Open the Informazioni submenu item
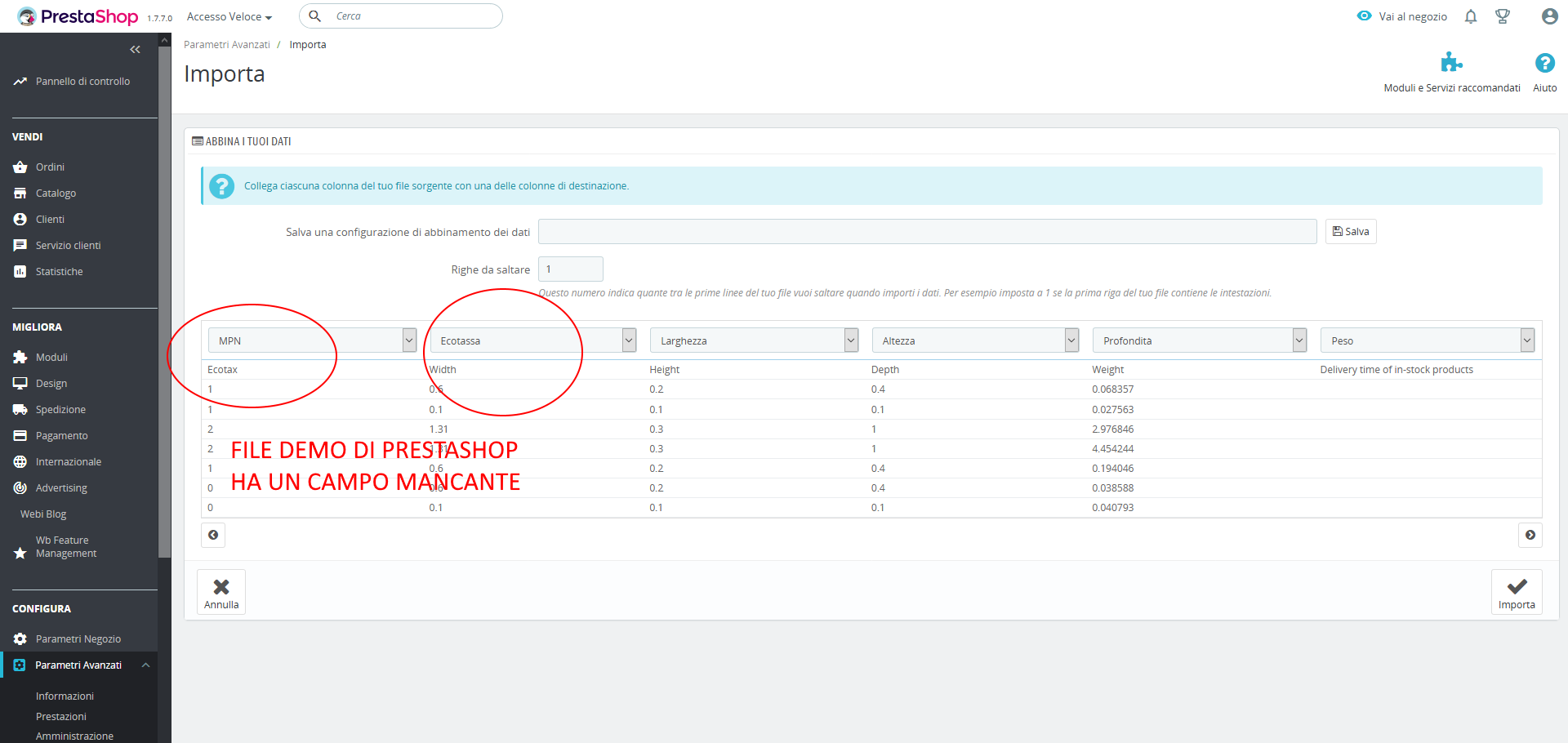Image resolution: width=1568 pixels, height=743 pixels. [65, 696]
